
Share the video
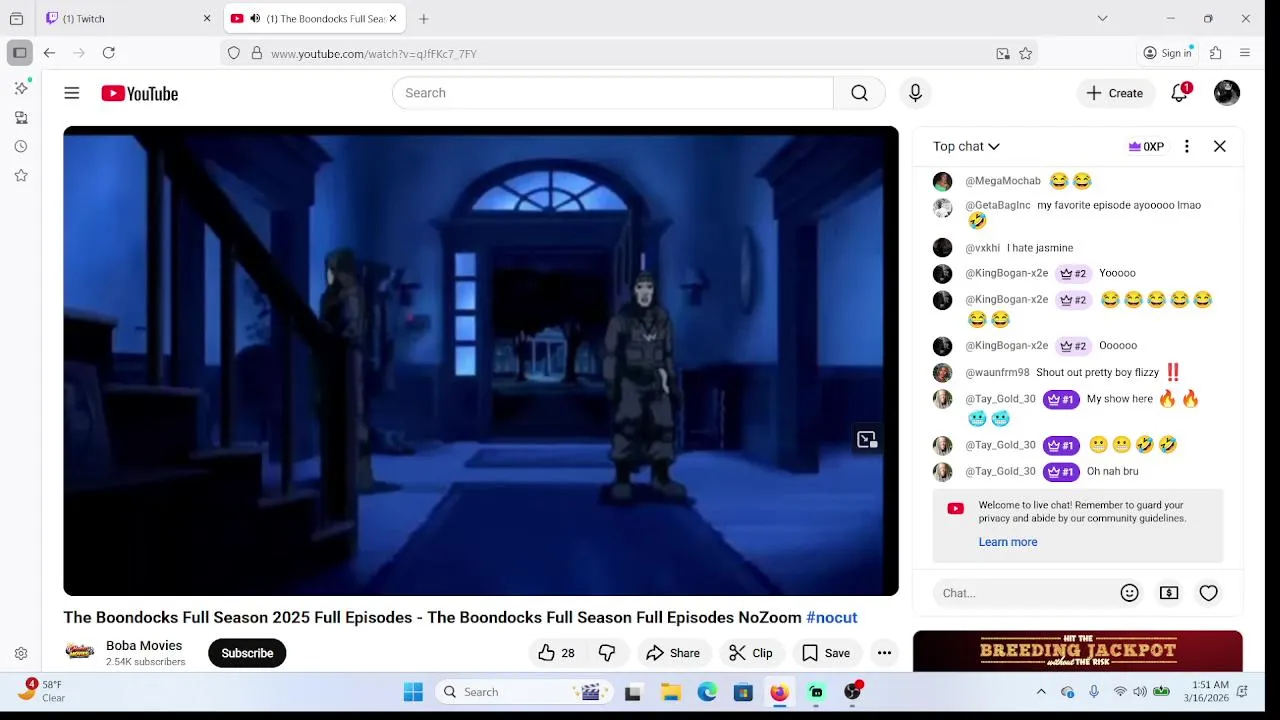pos(673,653)
